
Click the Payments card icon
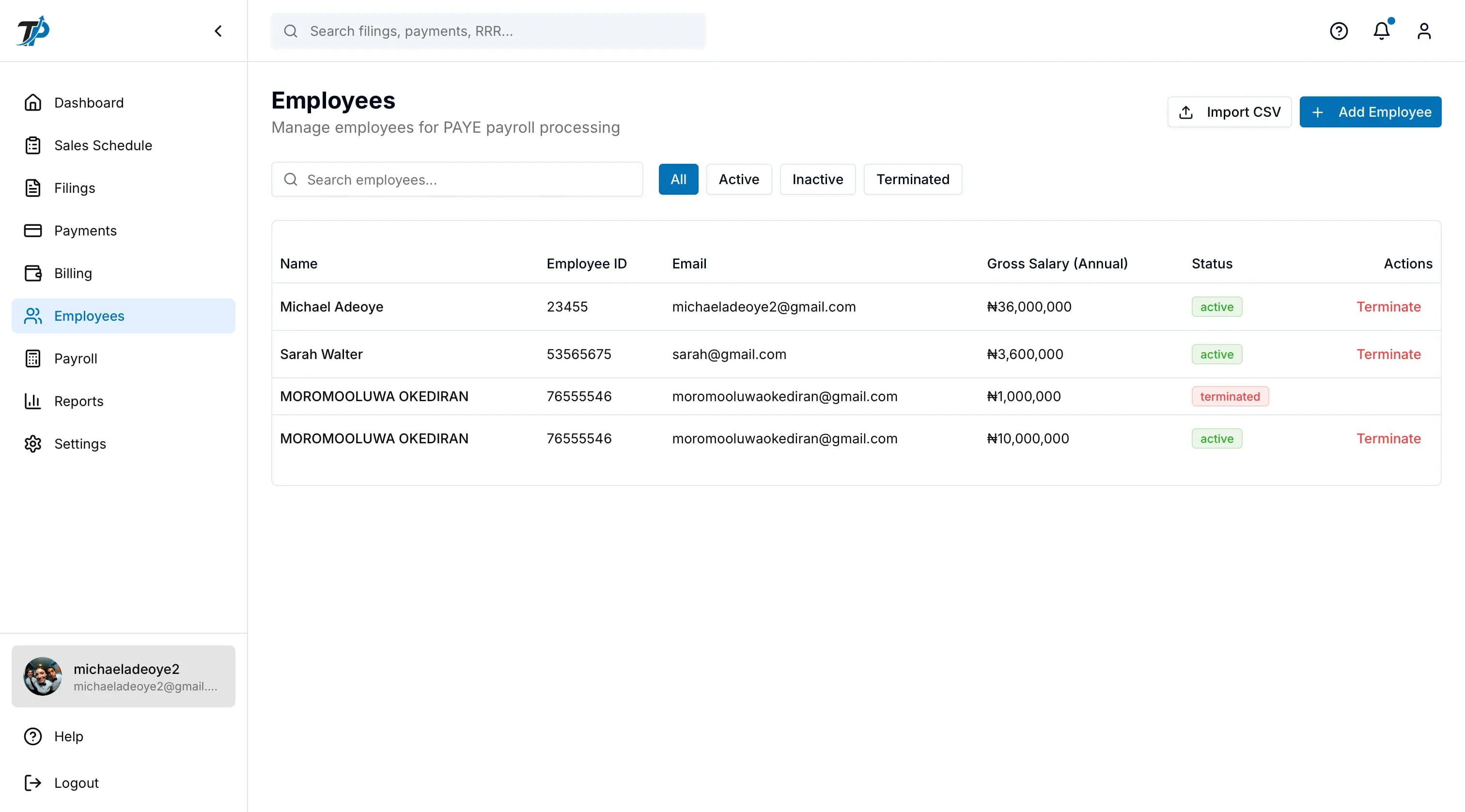tap(33, 230)
